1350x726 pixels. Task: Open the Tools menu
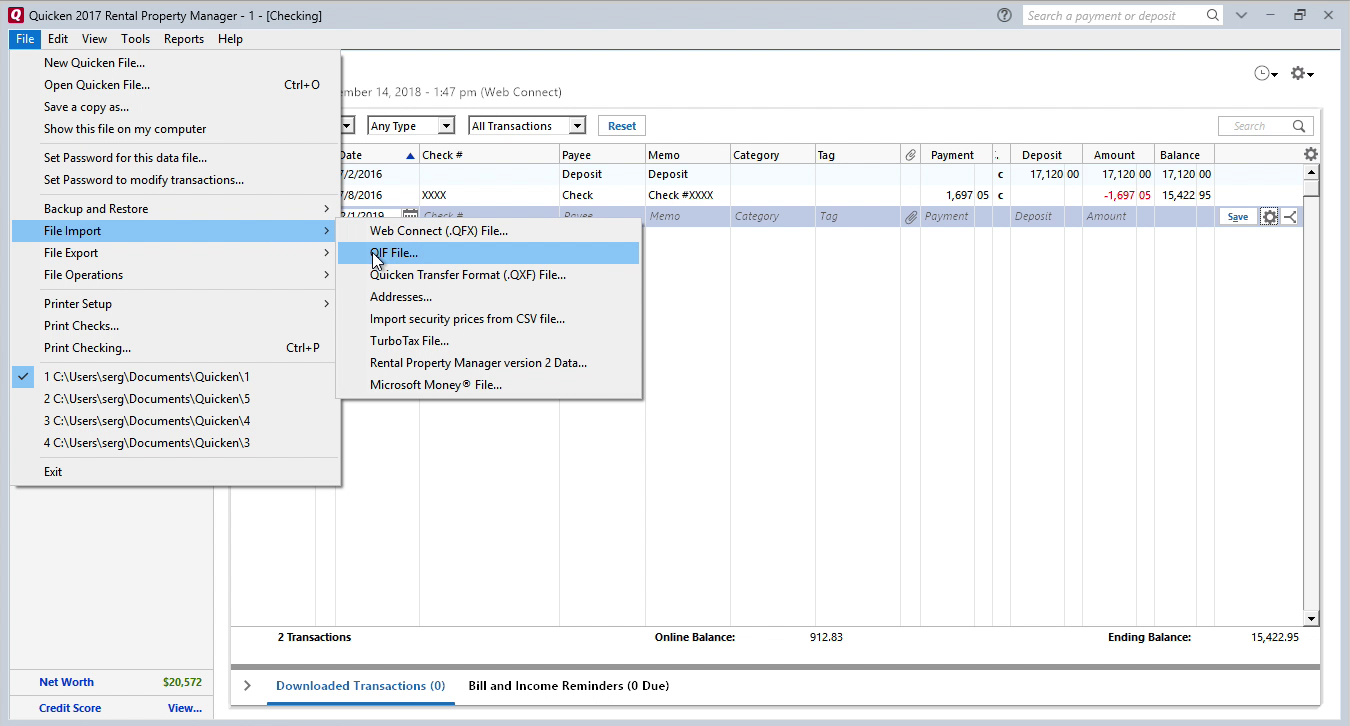136,39
